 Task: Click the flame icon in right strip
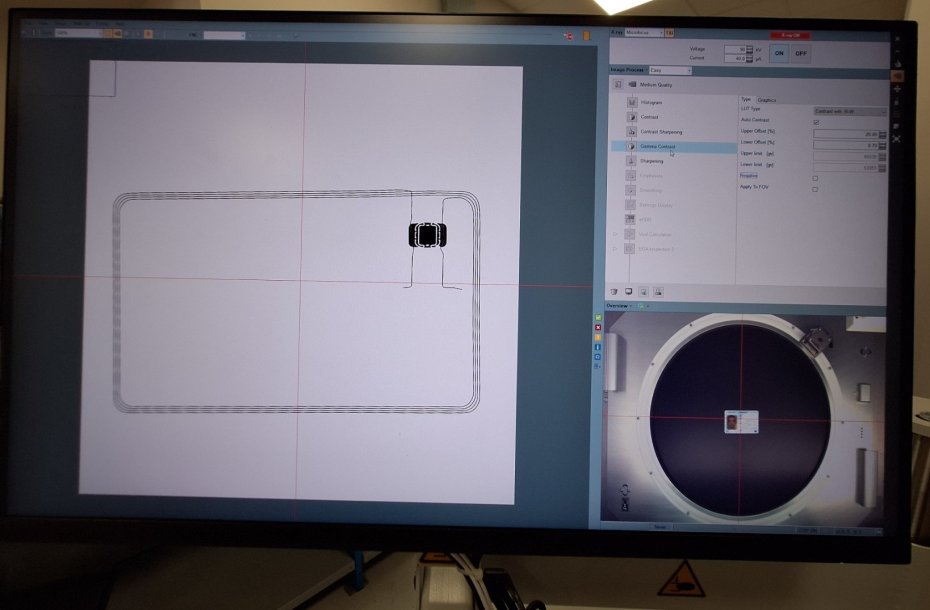pyautogui.click(x=897, y=63)
